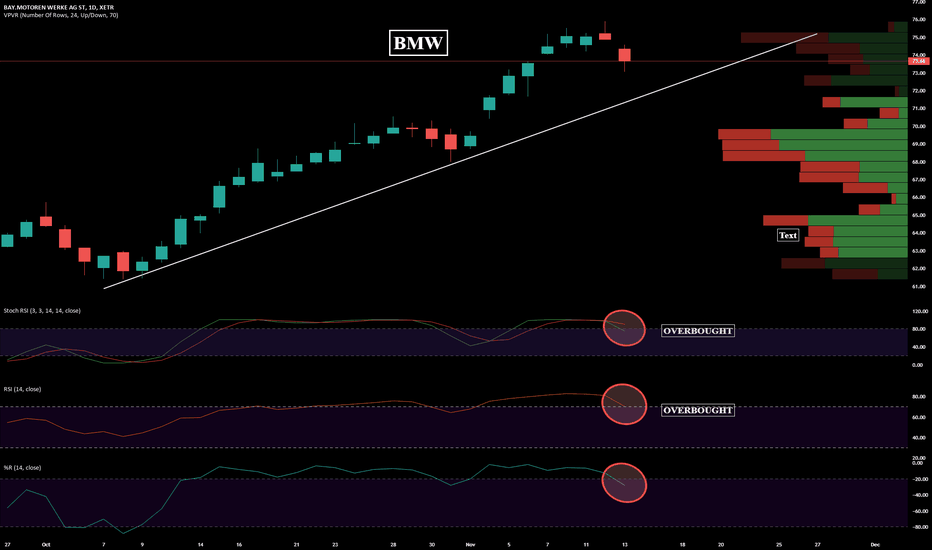This screenshot has width=932, height=550.
Task: Click date '25' on the time axis
Action: point(779,545)
